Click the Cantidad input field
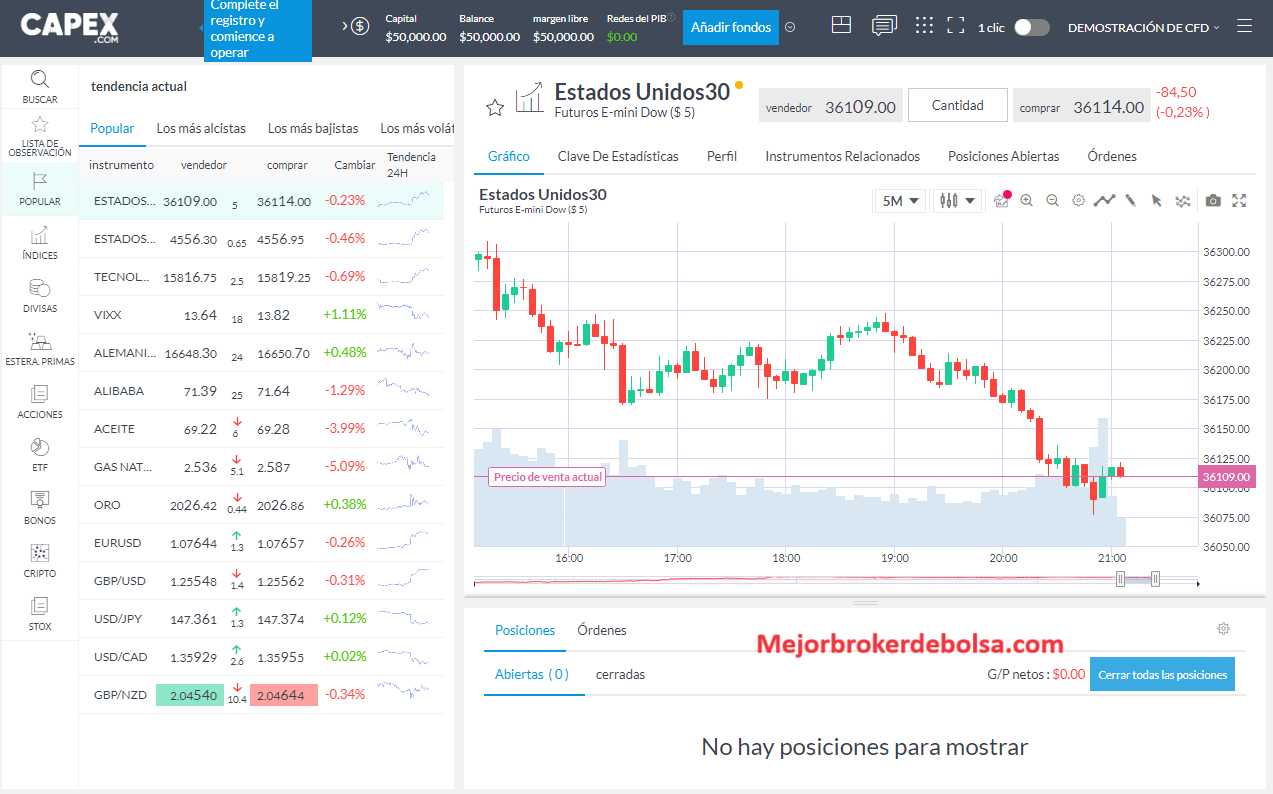 [957, 105]
